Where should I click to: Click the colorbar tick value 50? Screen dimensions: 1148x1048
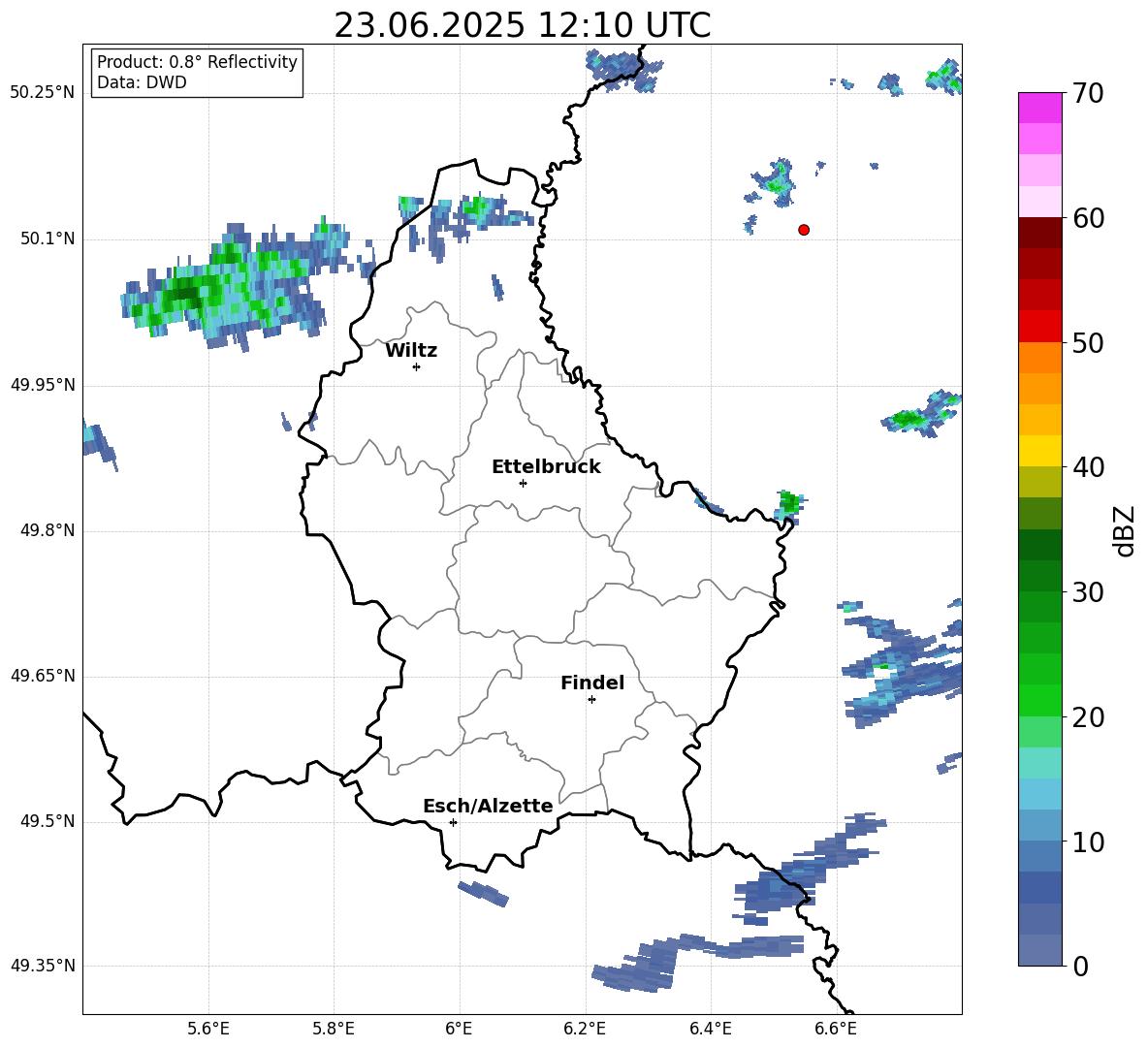tap(1088, 342)
